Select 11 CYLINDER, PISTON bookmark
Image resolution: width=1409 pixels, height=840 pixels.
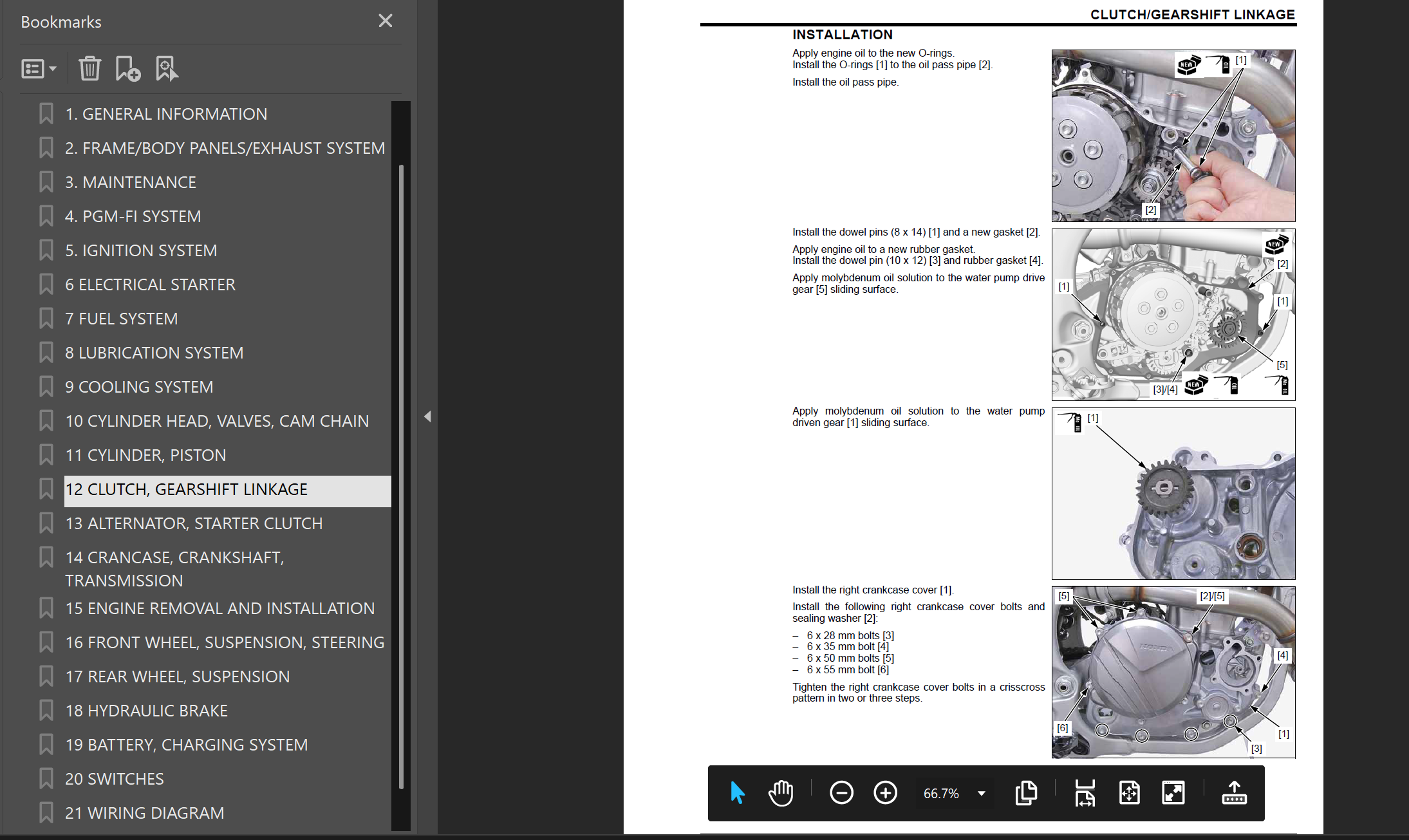(x=145, y=455)
